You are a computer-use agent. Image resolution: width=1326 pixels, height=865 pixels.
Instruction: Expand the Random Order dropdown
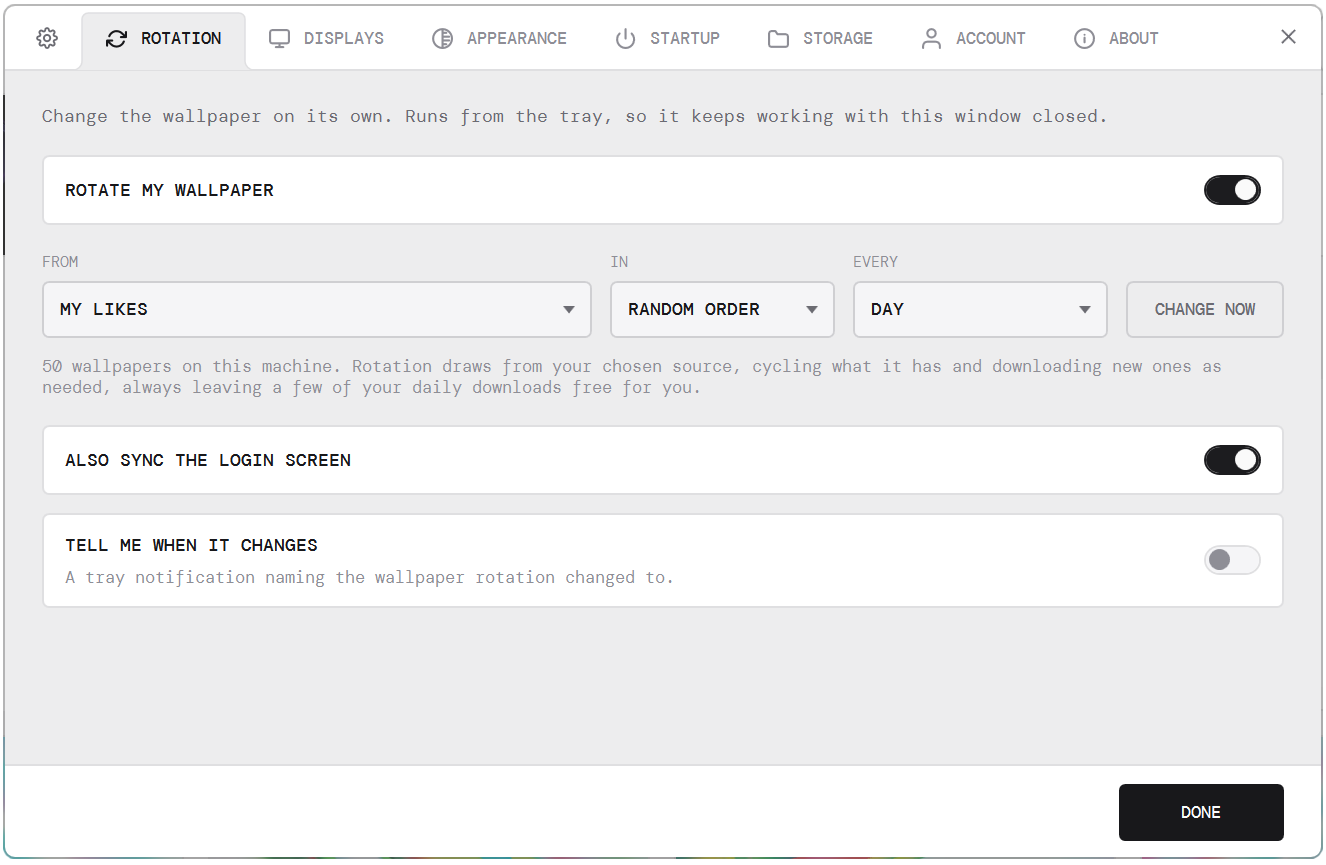[x=722, y=310]
